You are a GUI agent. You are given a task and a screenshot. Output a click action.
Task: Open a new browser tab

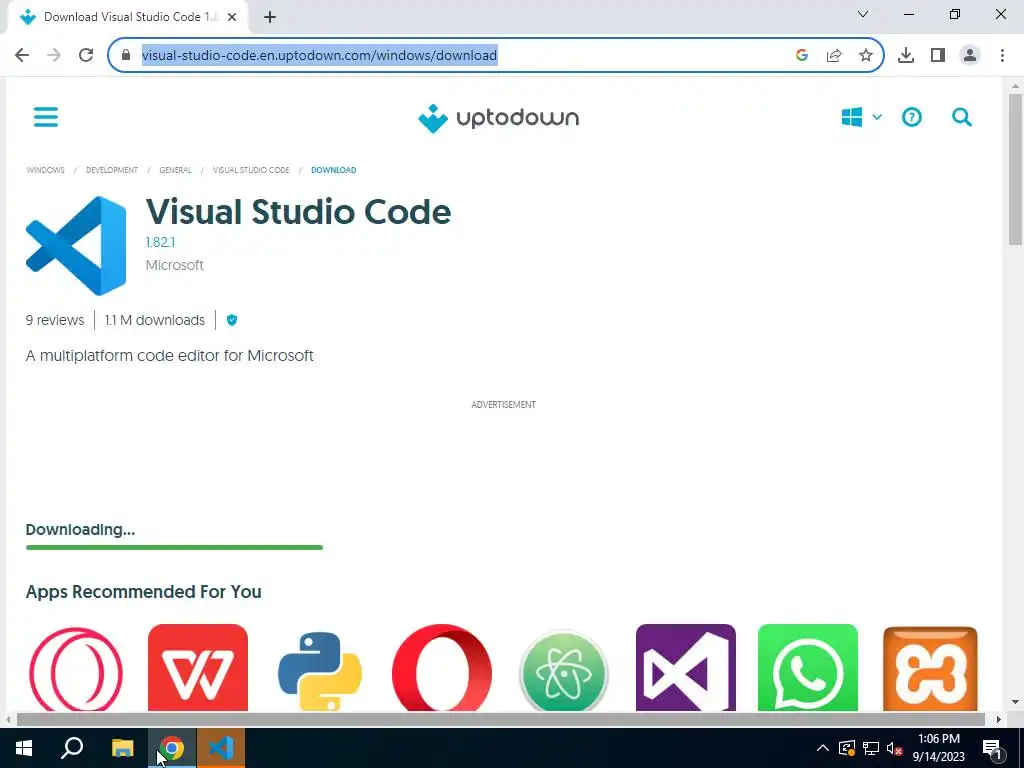(270, 17)
